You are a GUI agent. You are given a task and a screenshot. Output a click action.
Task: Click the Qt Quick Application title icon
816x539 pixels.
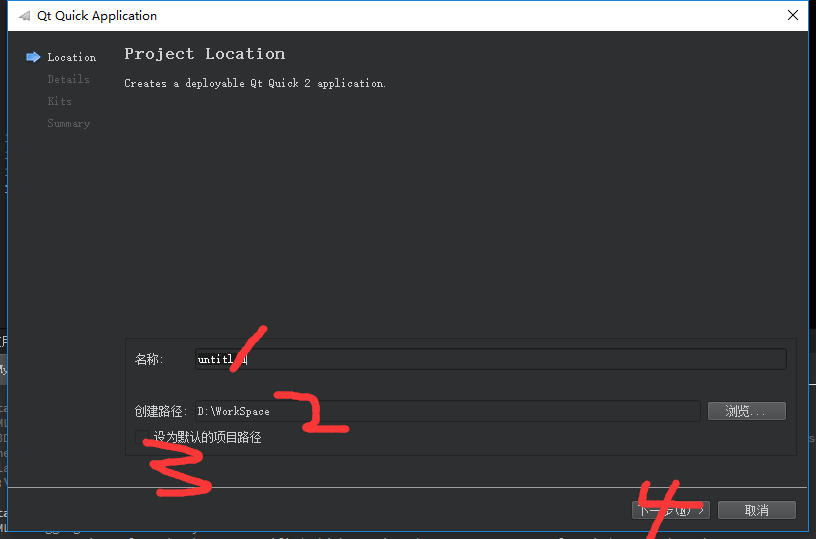[x=24, y=16]
